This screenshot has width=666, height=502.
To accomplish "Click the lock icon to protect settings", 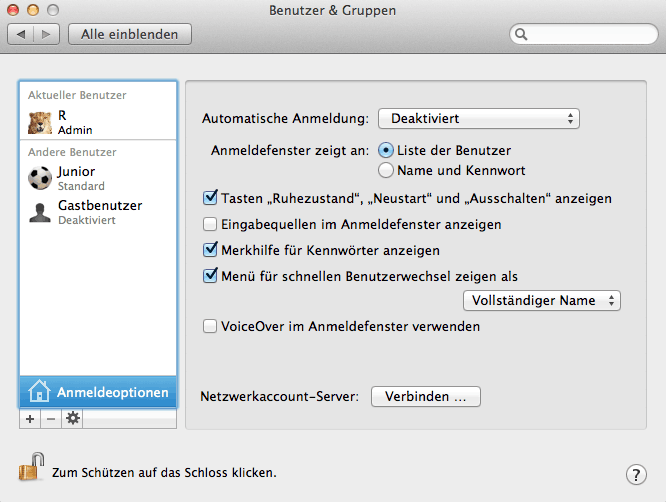I will click(x=32, y=467).
